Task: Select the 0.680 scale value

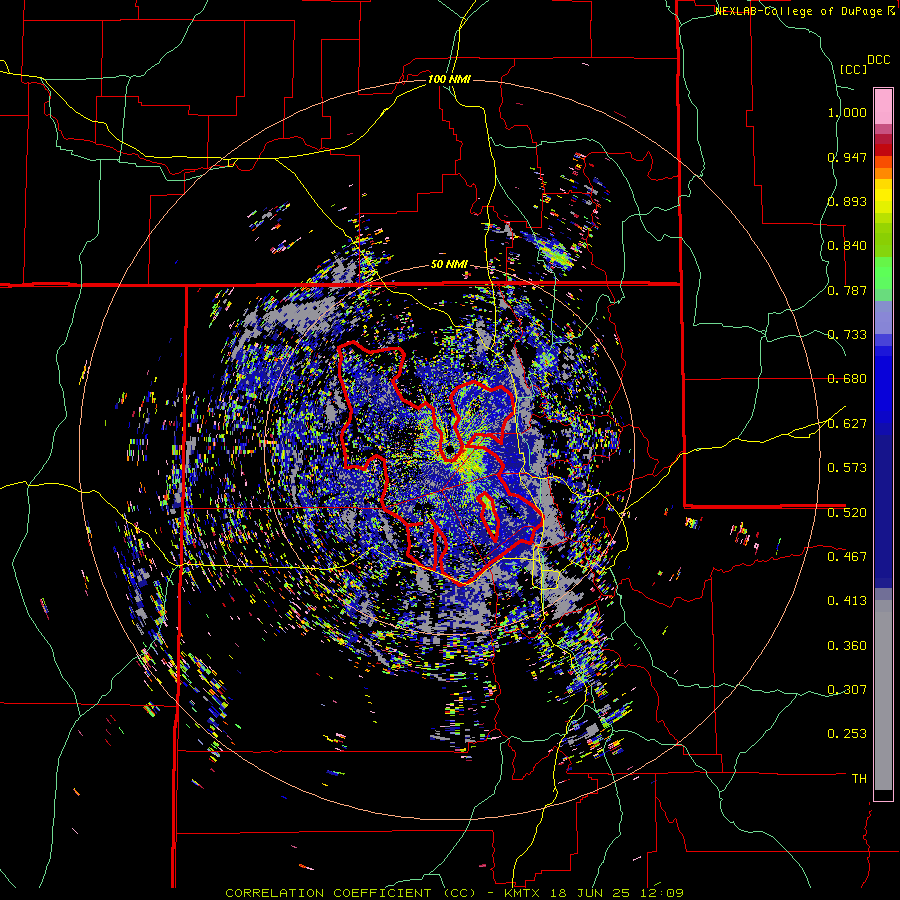Action: tap(847, 379)
